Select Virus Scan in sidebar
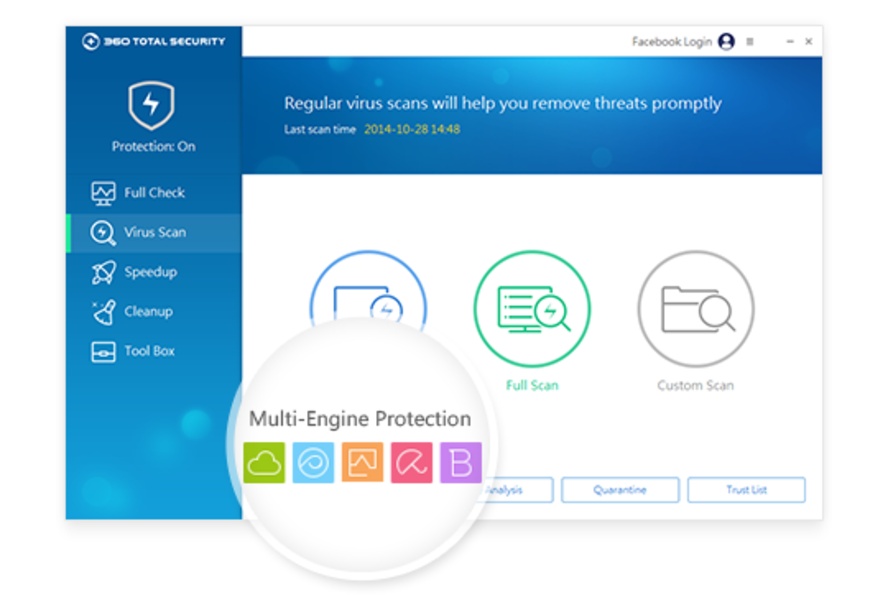Viewport: 888px width, 600px height. coord(153,233)
